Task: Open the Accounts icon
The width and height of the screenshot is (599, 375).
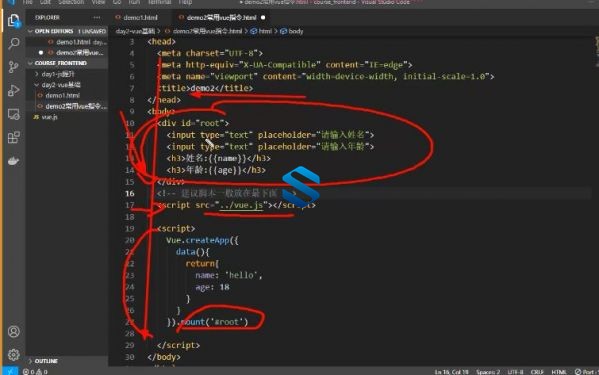Action: click(x=14, y=331)
